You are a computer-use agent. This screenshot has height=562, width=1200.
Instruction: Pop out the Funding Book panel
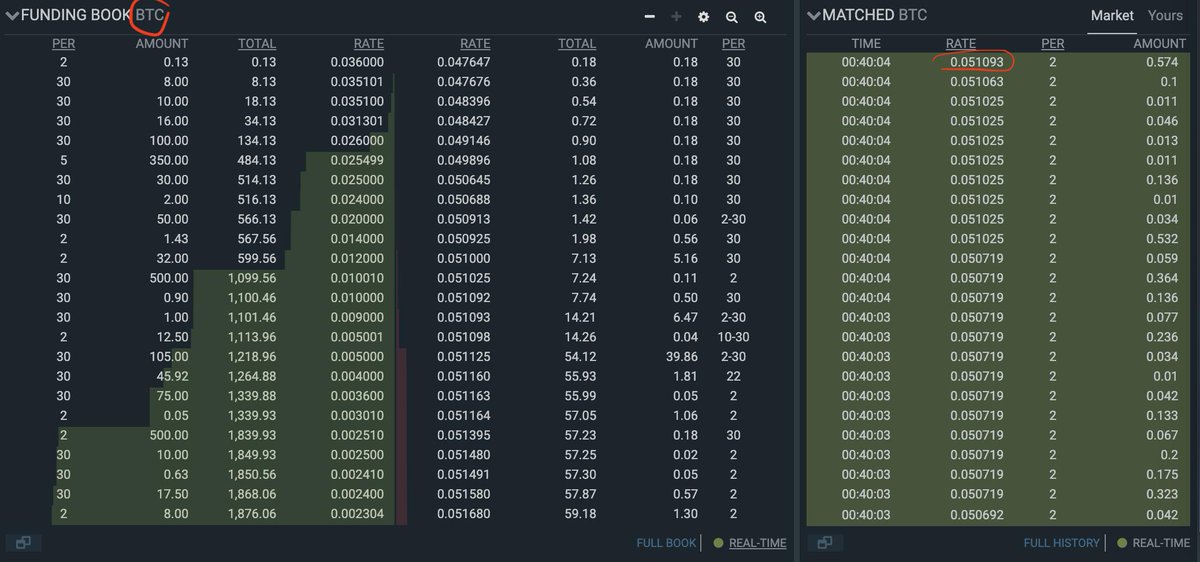(x=23, y=542)
